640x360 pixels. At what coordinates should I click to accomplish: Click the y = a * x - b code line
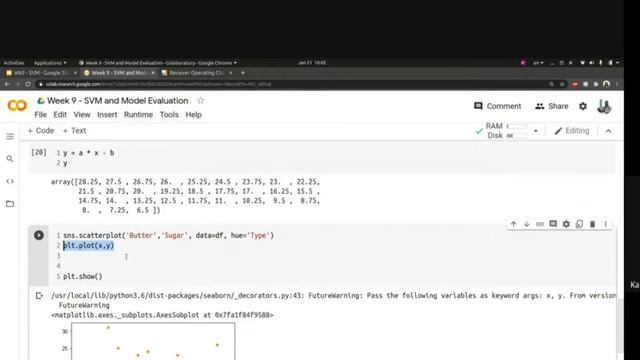(x=89, y=153)
